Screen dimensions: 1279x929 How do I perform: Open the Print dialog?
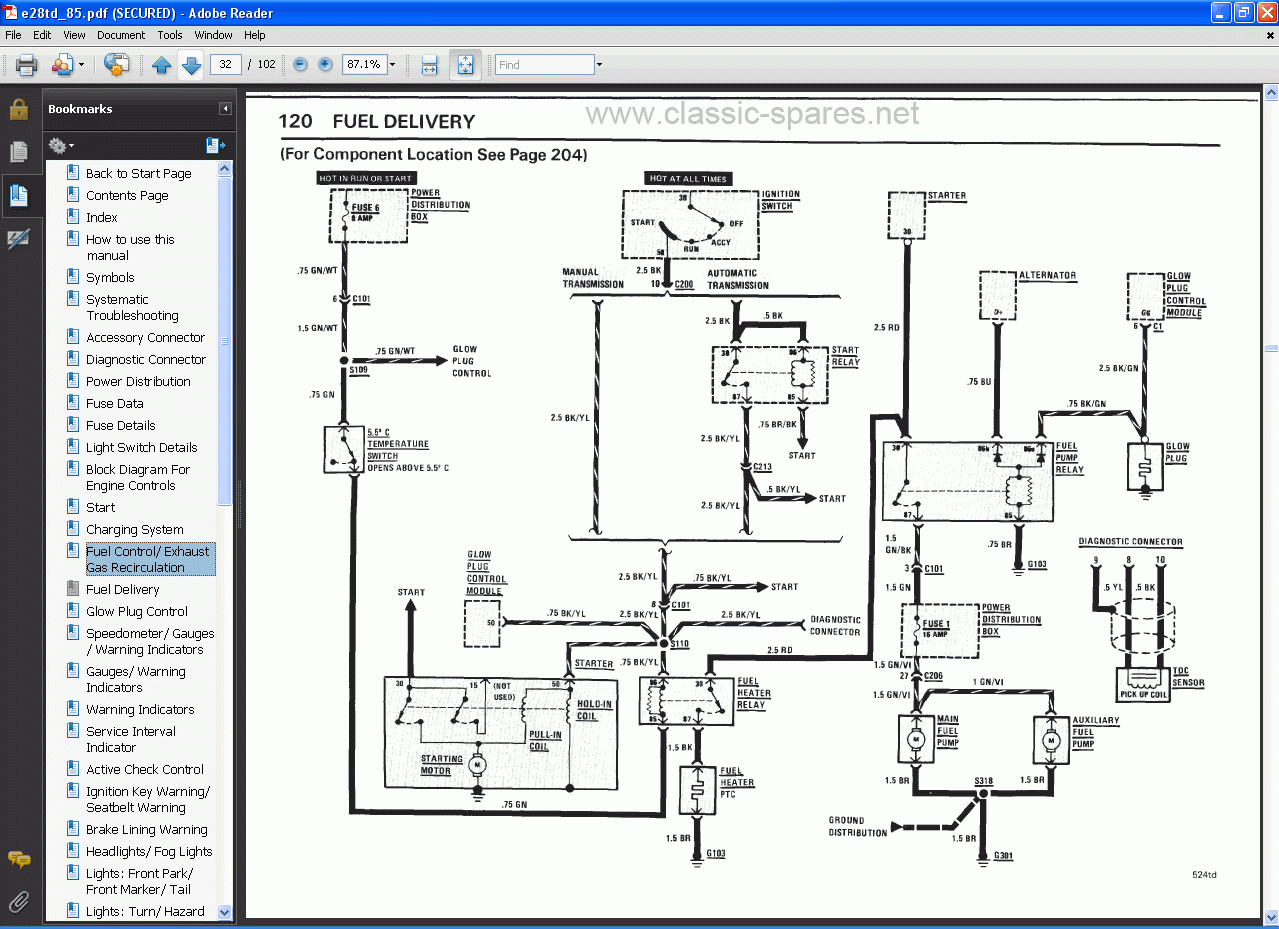pyautogui.click(x=25, y=64)
